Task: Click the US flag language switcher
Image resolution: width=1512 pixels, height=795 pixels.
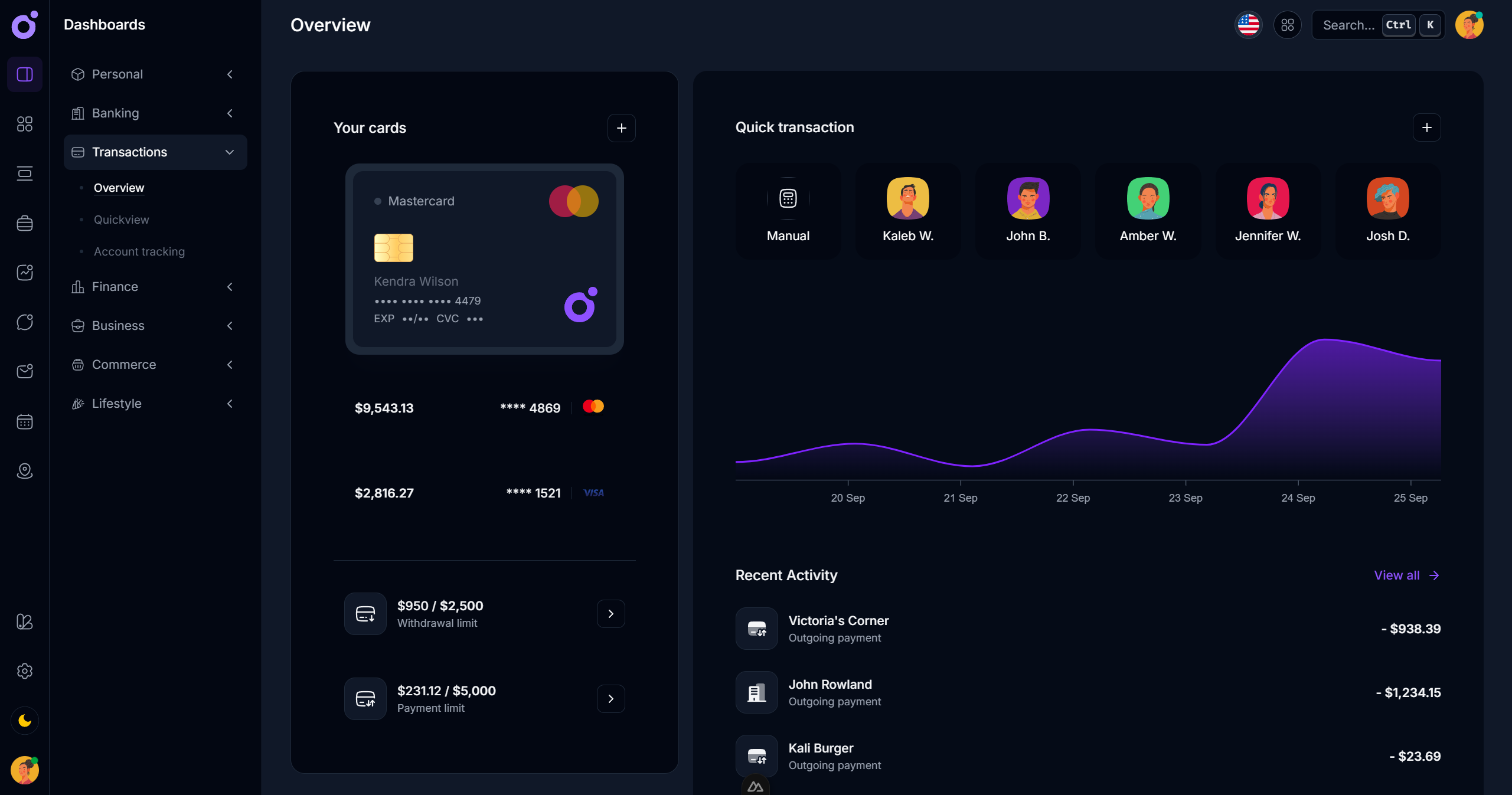Action: (x=1248, y=25)
